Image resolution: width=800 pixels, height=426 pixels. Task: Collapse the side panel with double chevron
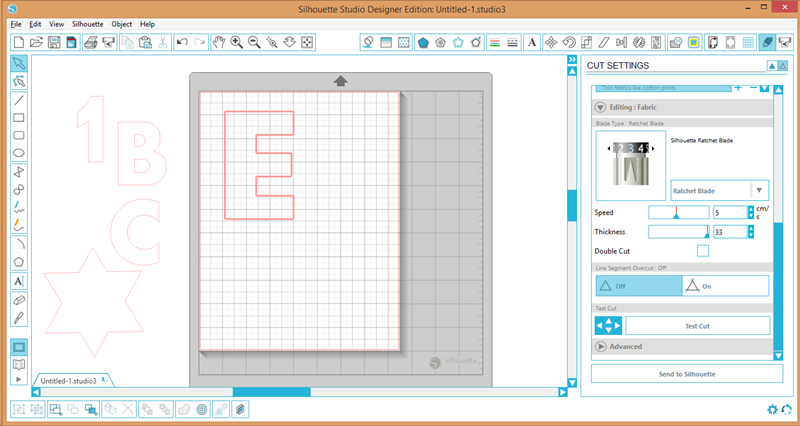(572, 60)
